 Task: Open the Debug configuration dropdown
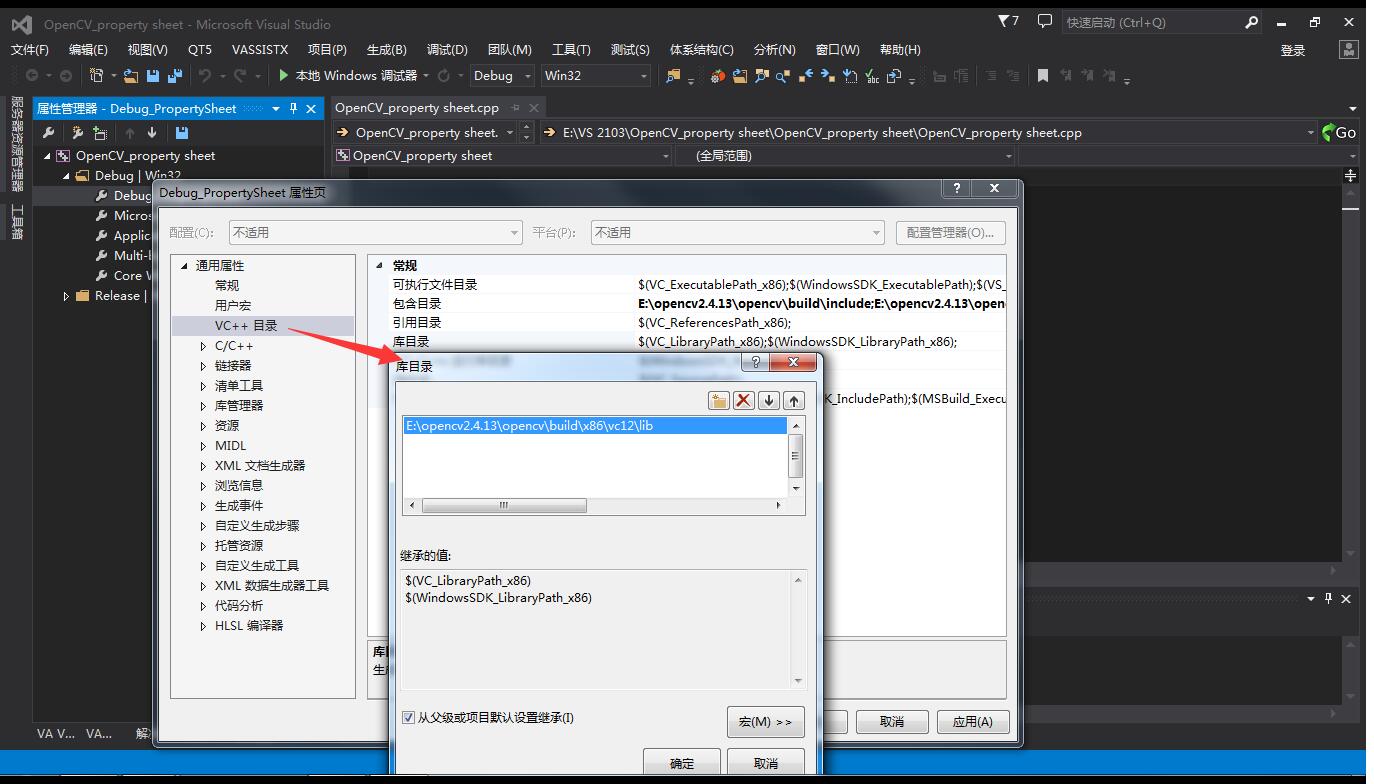501,75
